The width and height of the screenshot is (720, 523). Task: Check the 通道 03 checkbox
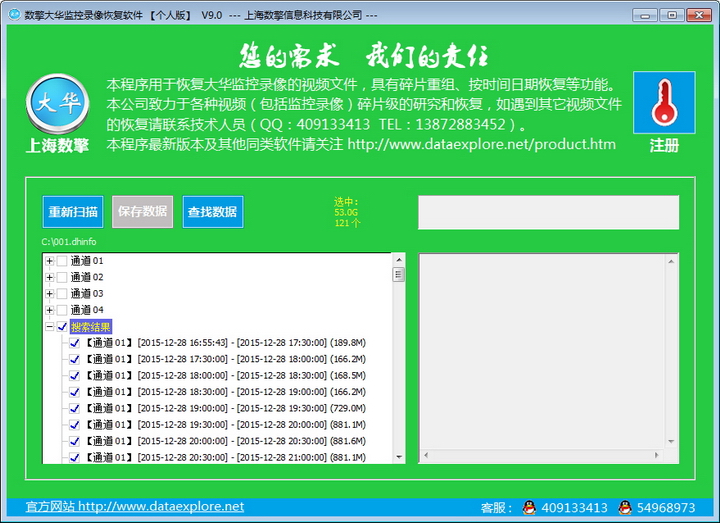tap(62, 294)
